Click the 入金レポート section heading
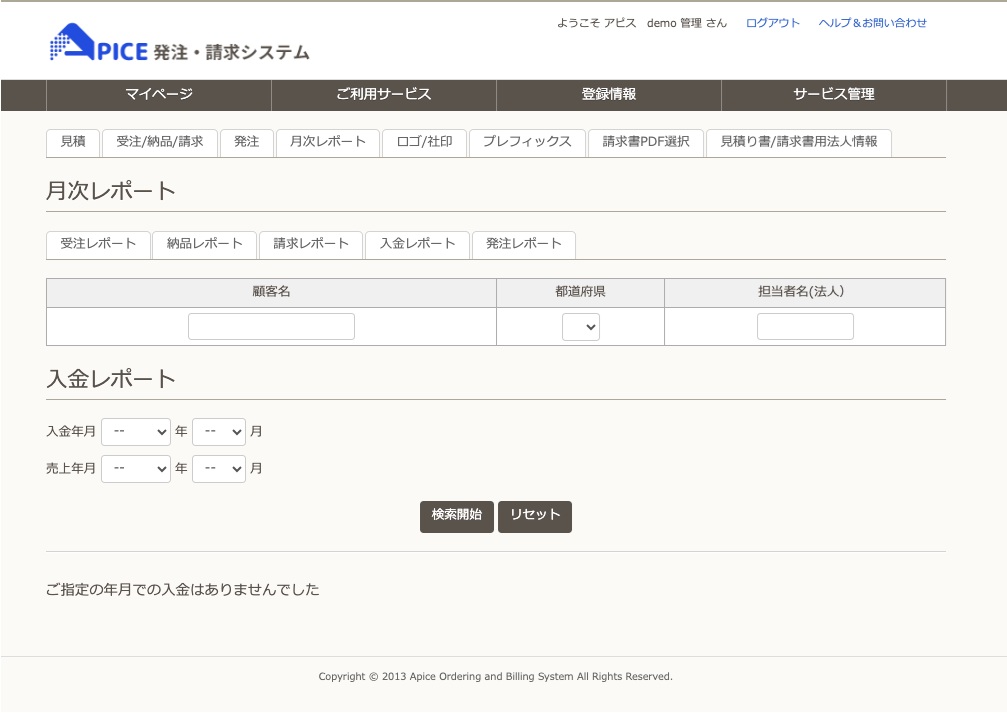The image size is (1007, 713). tap(110, 379)
